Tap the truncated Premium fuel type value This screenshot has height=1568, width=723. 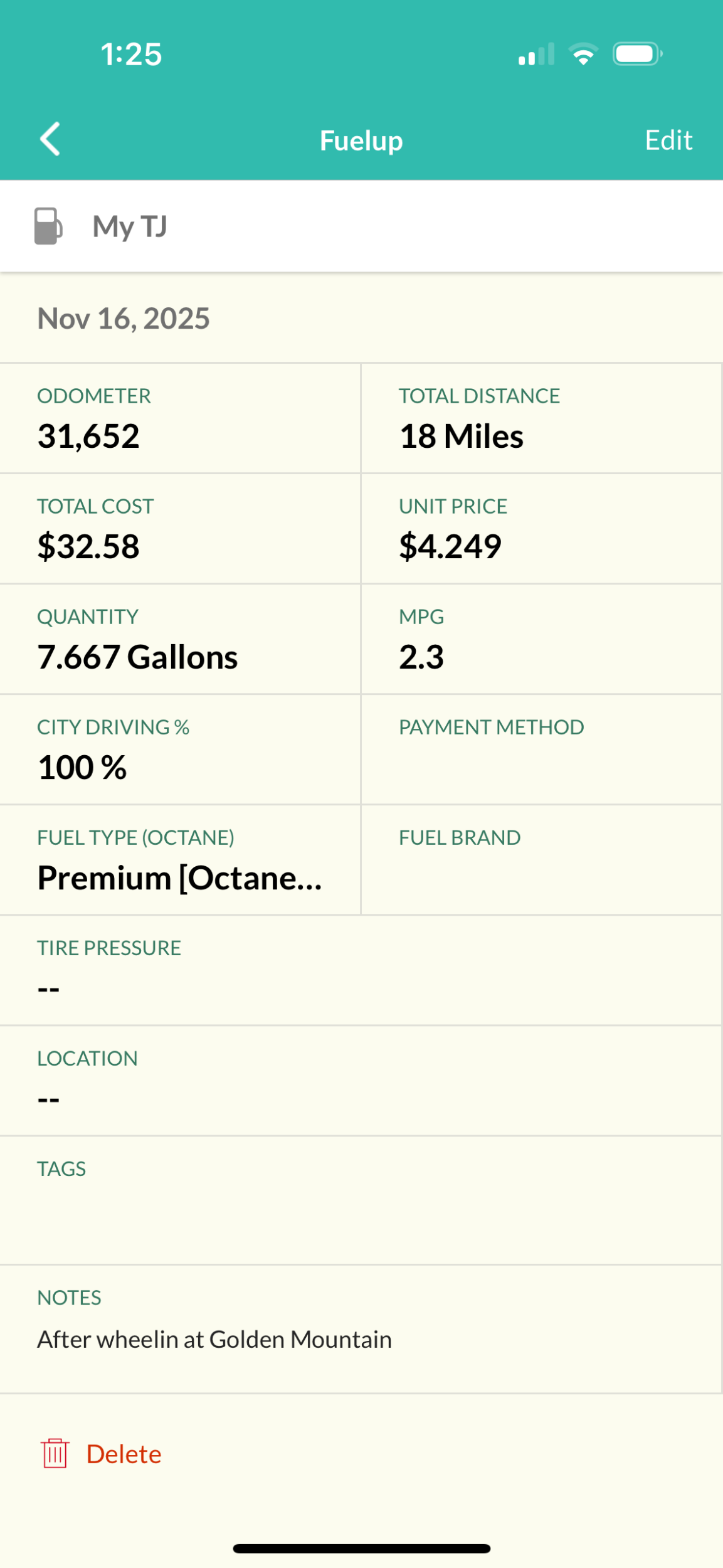(x=179, y=877)
